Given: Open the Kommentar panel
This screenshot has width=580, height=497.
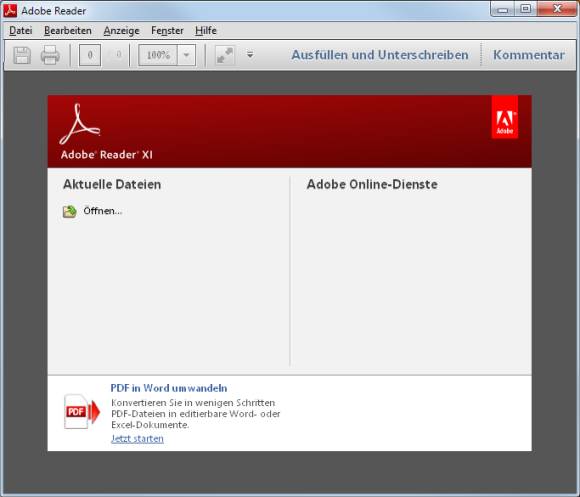Looking at the screenshot, I should pyautogui.click(x=529, y=55).
